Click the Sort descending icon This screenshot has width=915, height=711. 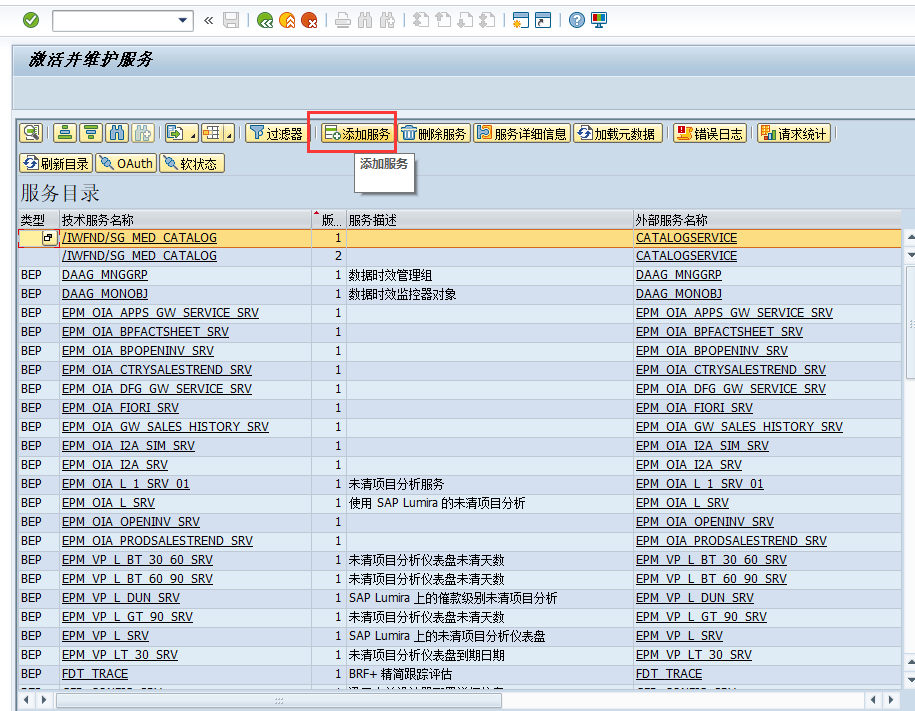pos(91,133)
